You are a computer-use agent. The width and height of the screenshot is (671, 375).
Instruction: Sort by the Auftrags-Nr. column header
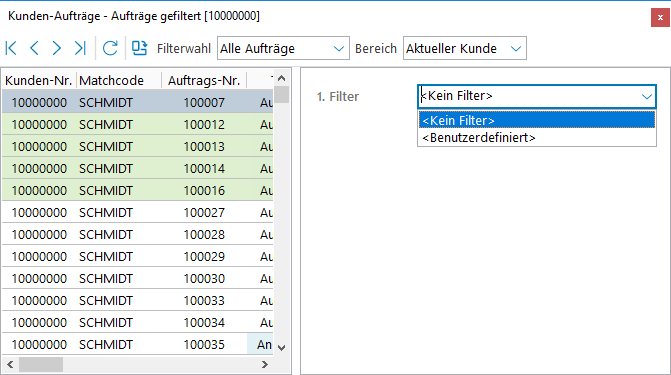(x=204, y=80)
